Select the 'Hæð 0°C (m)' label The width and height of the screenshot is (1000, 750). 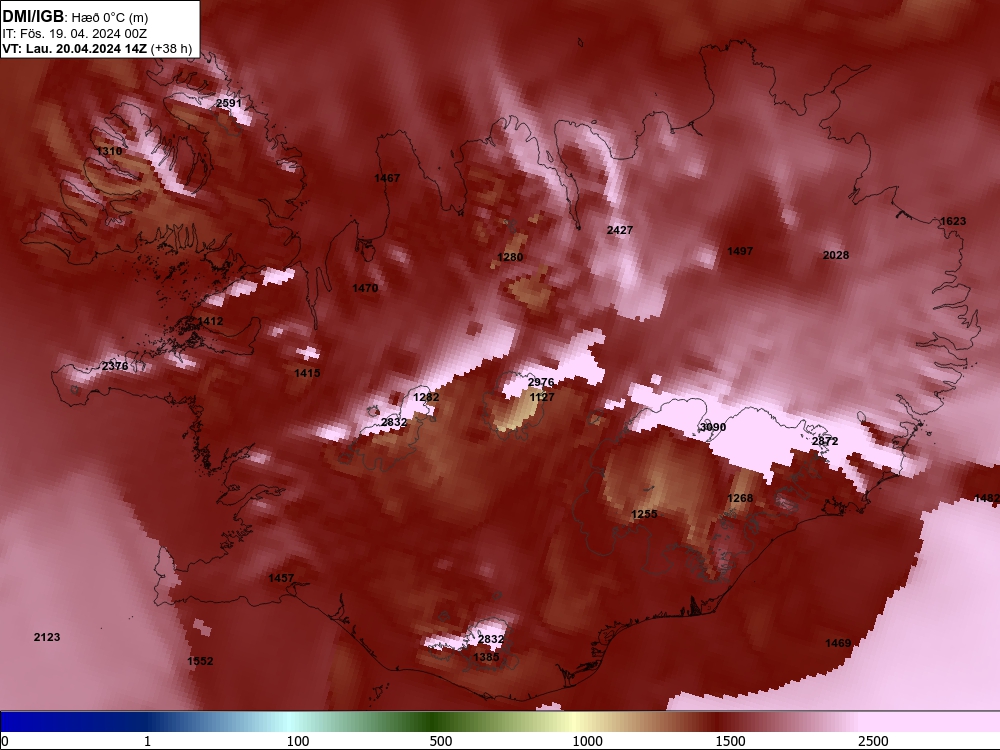point(110,18)
